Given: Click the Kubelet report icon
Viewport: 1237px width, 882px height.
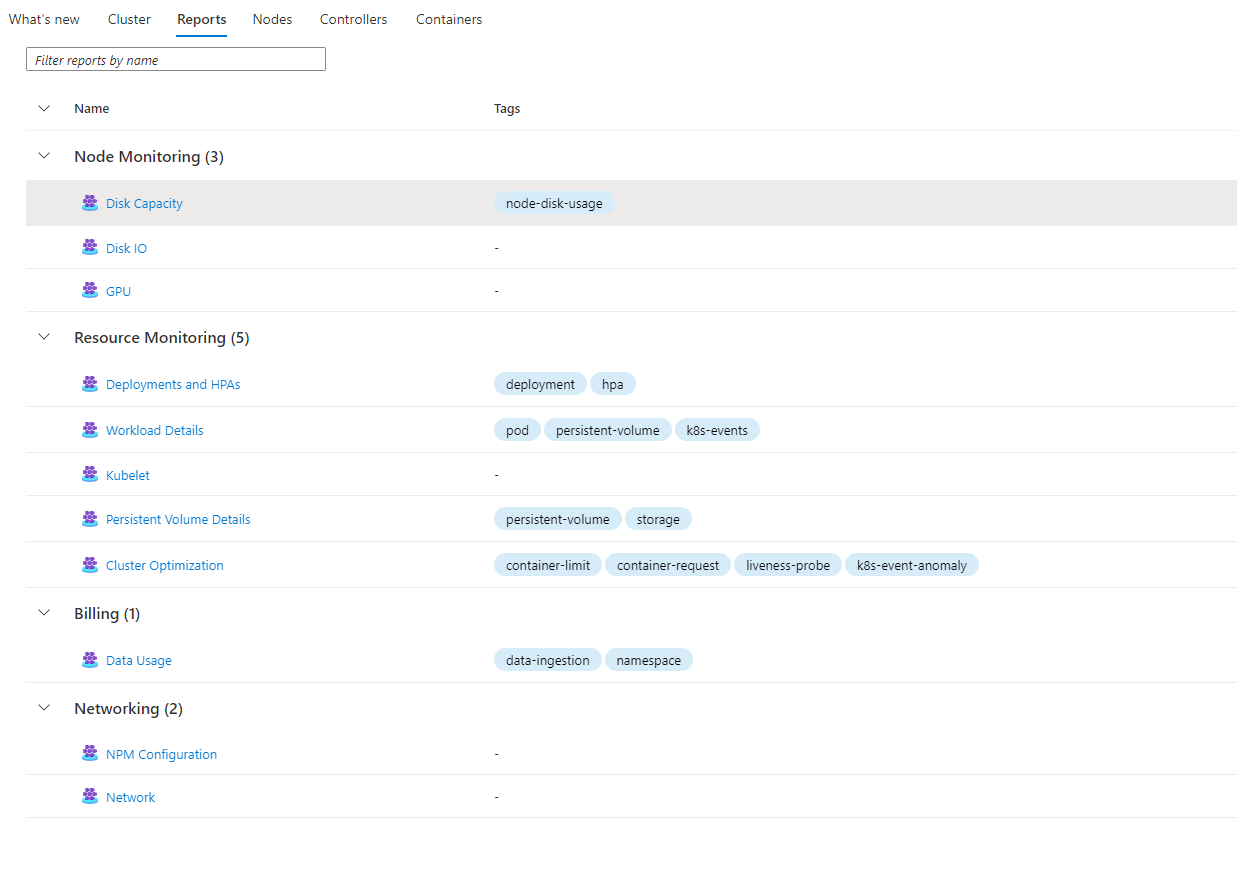Looking at the screenshot, I should coord(90,474).
